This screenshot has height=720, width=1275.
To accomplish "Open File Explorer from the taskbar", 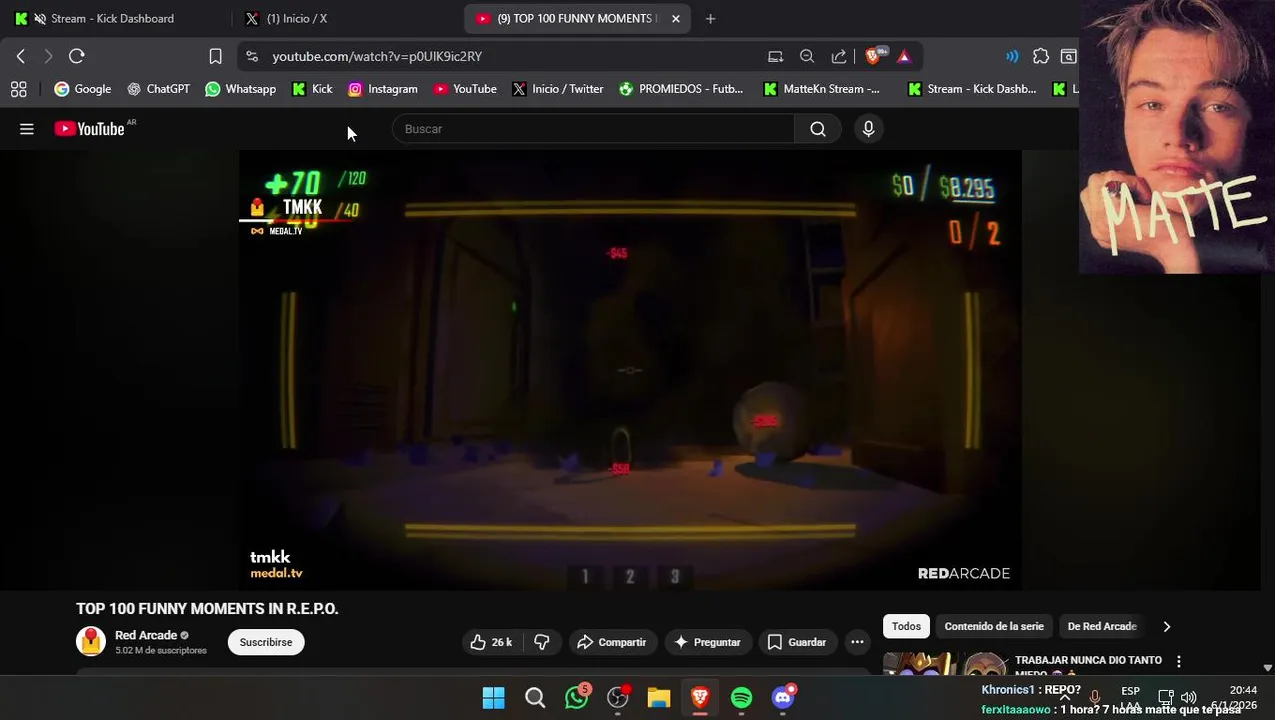I will [659, 698].
